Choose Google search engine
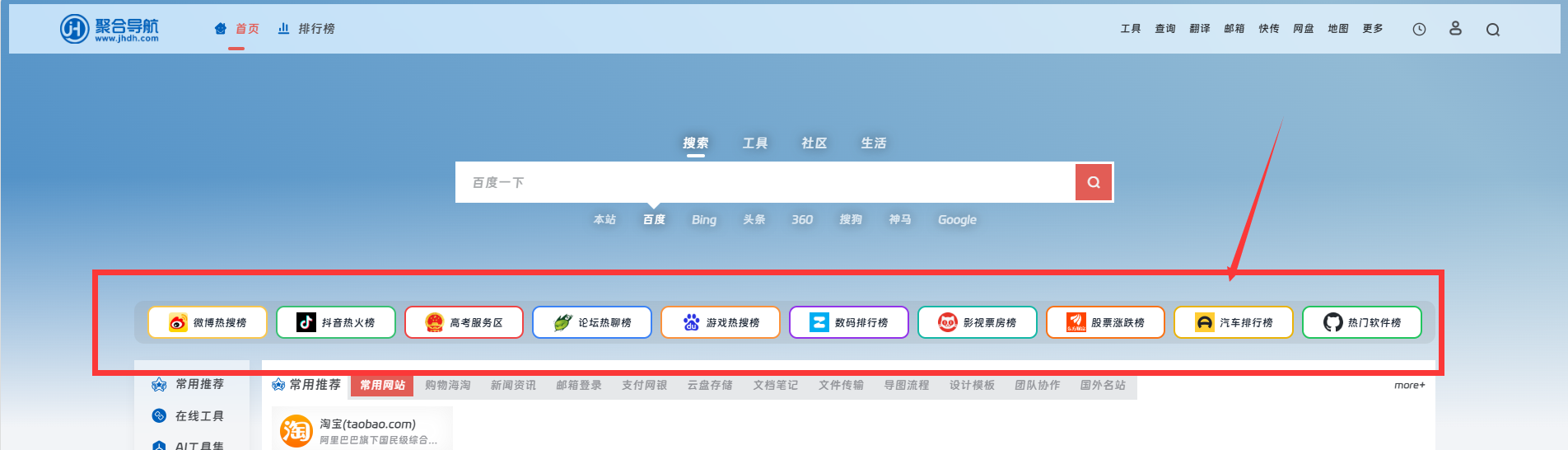 point(957,220)
